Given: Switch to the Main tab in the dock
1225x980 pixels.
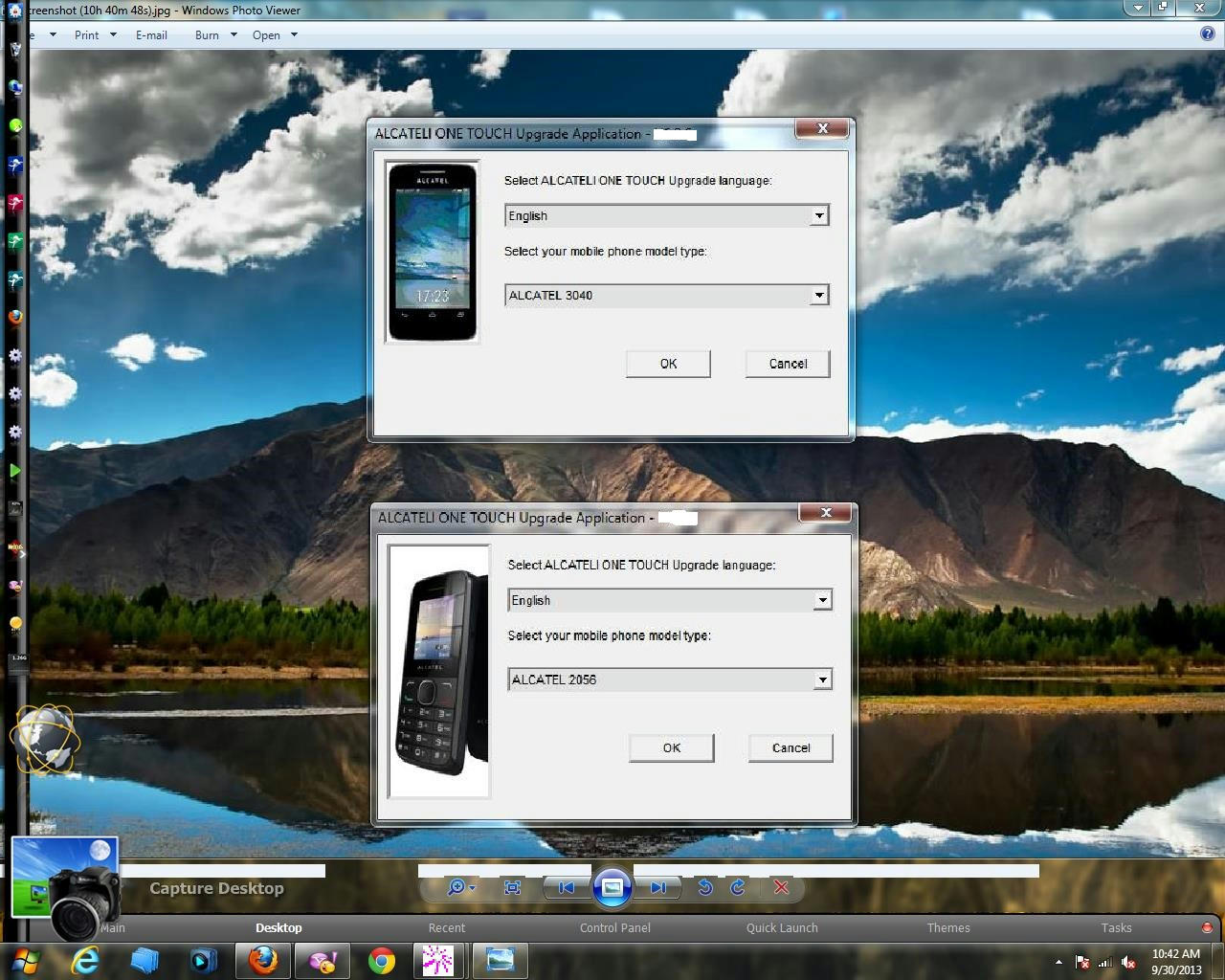Looking at the screenshot, I should tap(113, 927).
